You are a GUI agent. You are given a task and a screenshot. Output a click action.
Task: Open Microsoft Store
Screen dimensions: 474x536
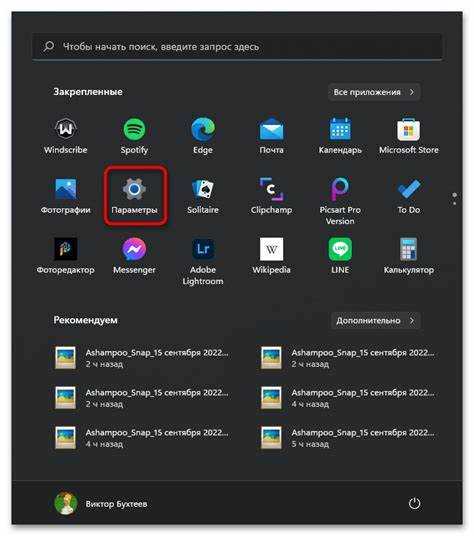click(409, 136)
